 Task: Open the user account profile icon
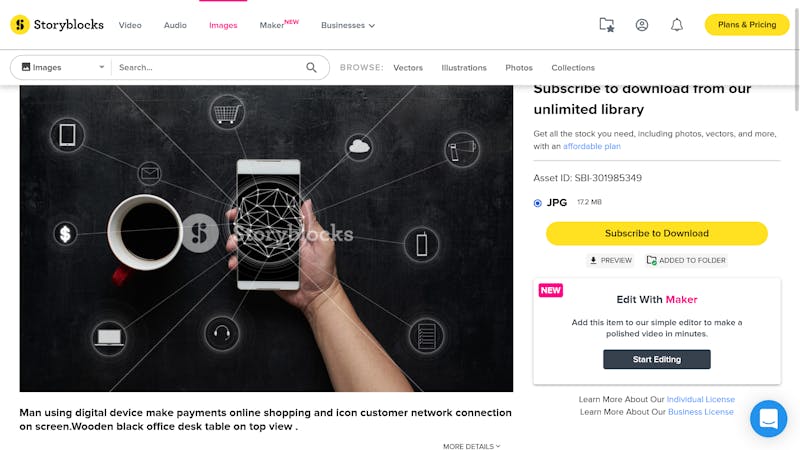click(x=642, y=24)
